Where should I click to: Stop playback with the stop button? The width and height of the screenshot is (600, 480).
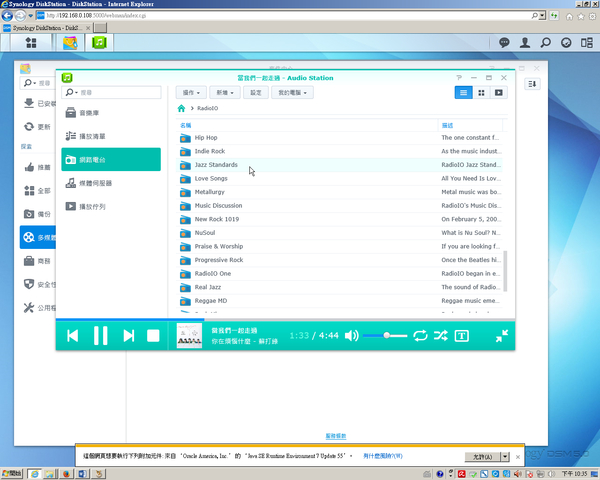154,336
